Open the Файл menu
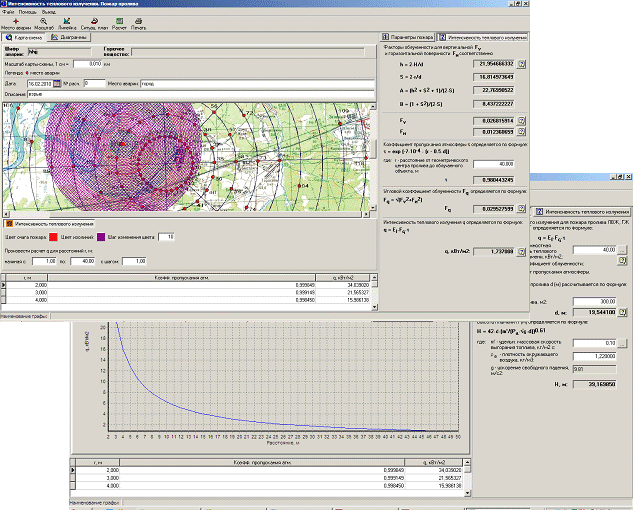Image resolution: width=633 pixels, height=510 pixels. pos(8,12)
